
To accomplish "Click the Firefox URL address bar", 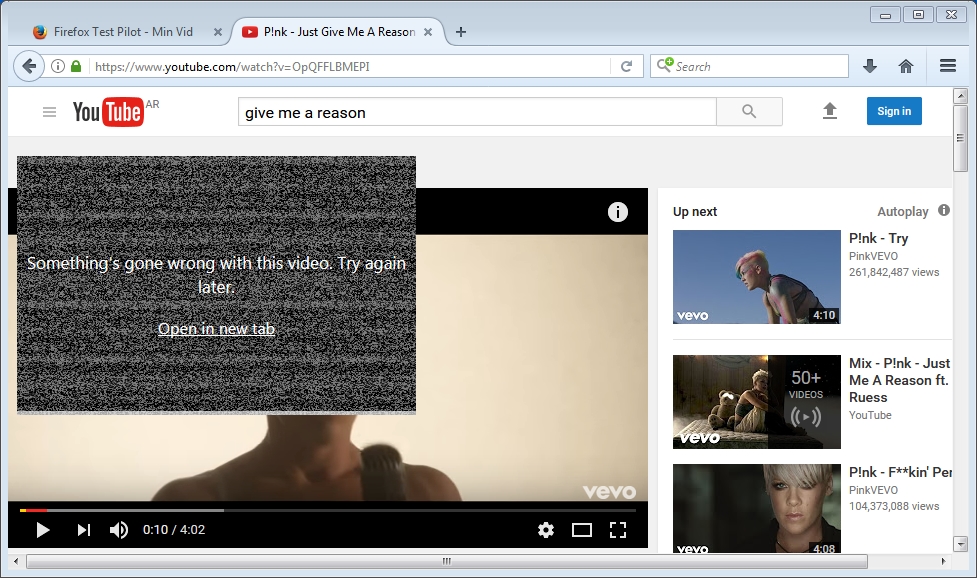I will coord(349,66).
